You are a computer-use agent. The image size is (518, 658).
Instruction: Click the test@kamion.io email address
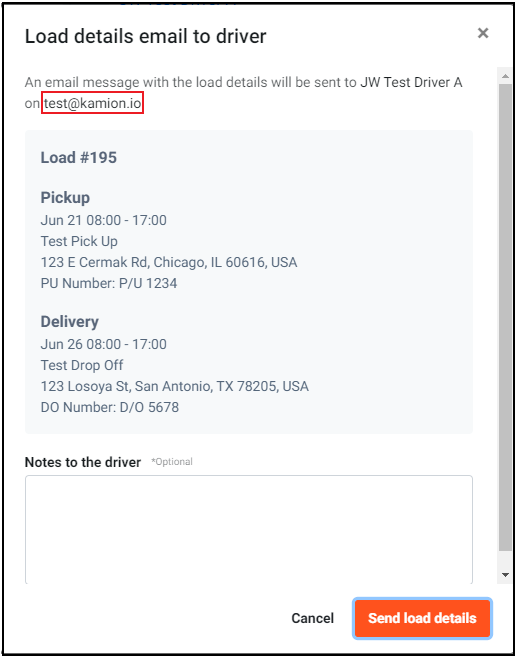92,103
